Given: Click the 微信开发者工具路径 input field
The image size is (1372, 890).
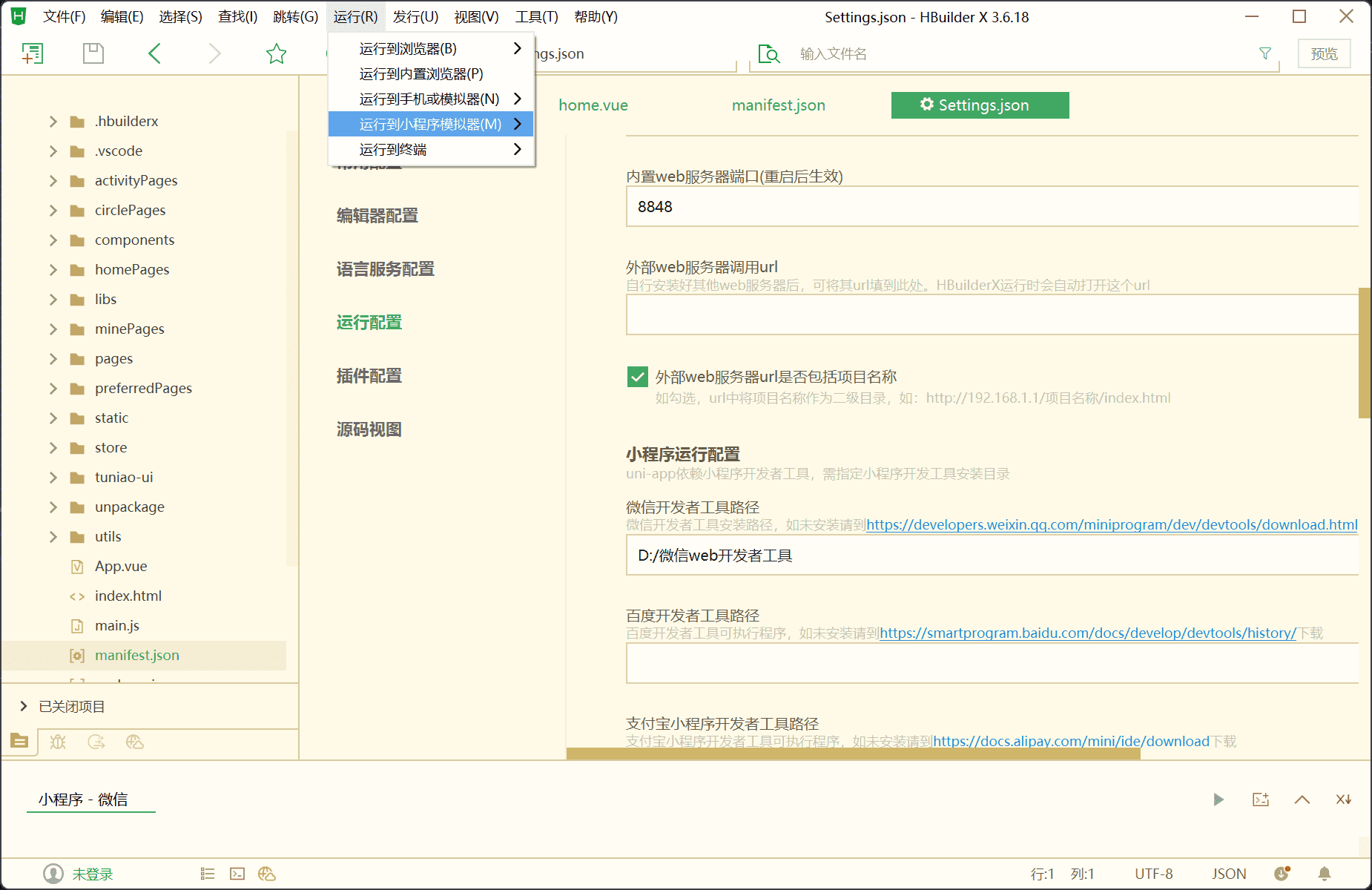Looking at the screenshot, I should point(992,556).
